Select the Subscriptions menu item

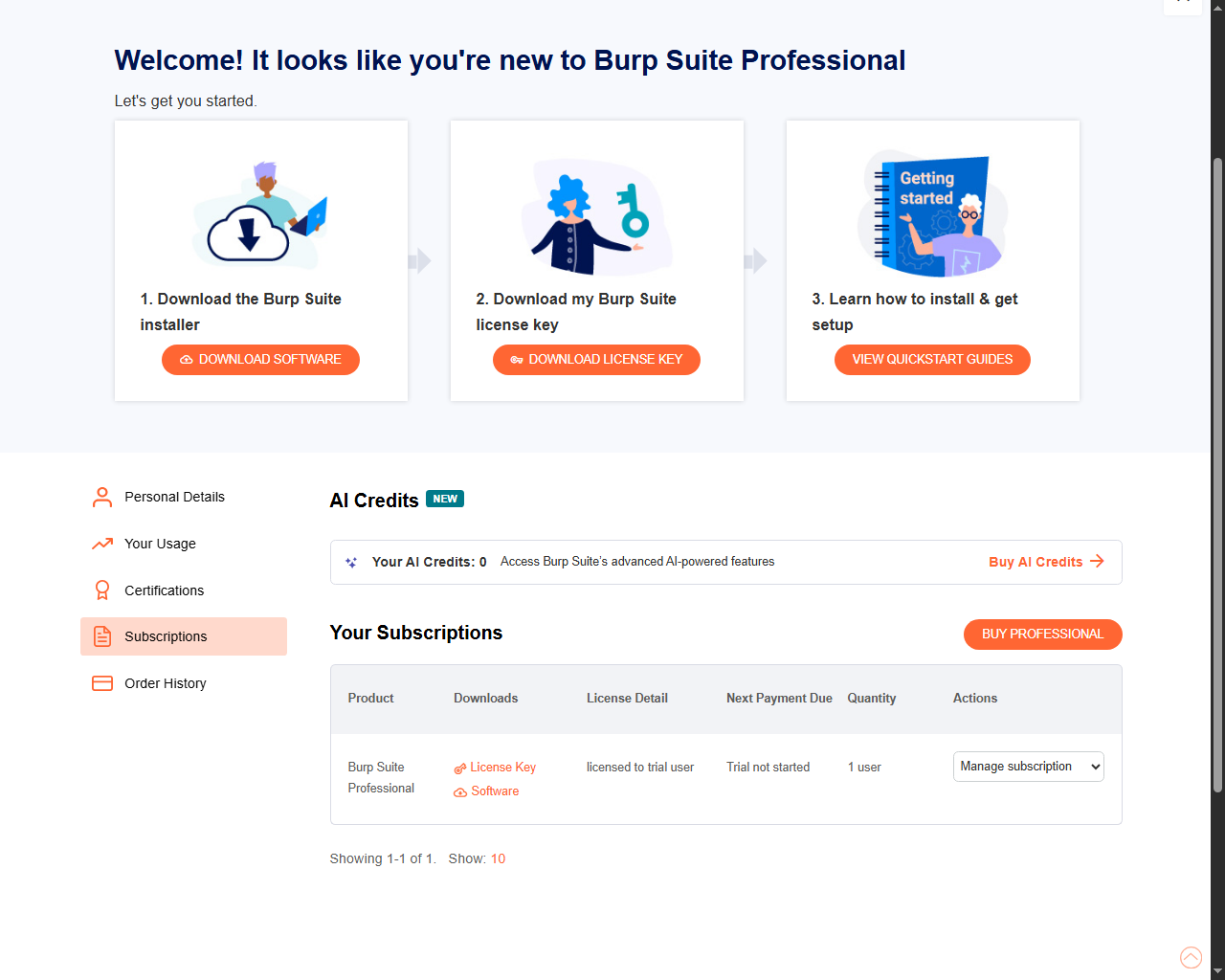point(184,636)
